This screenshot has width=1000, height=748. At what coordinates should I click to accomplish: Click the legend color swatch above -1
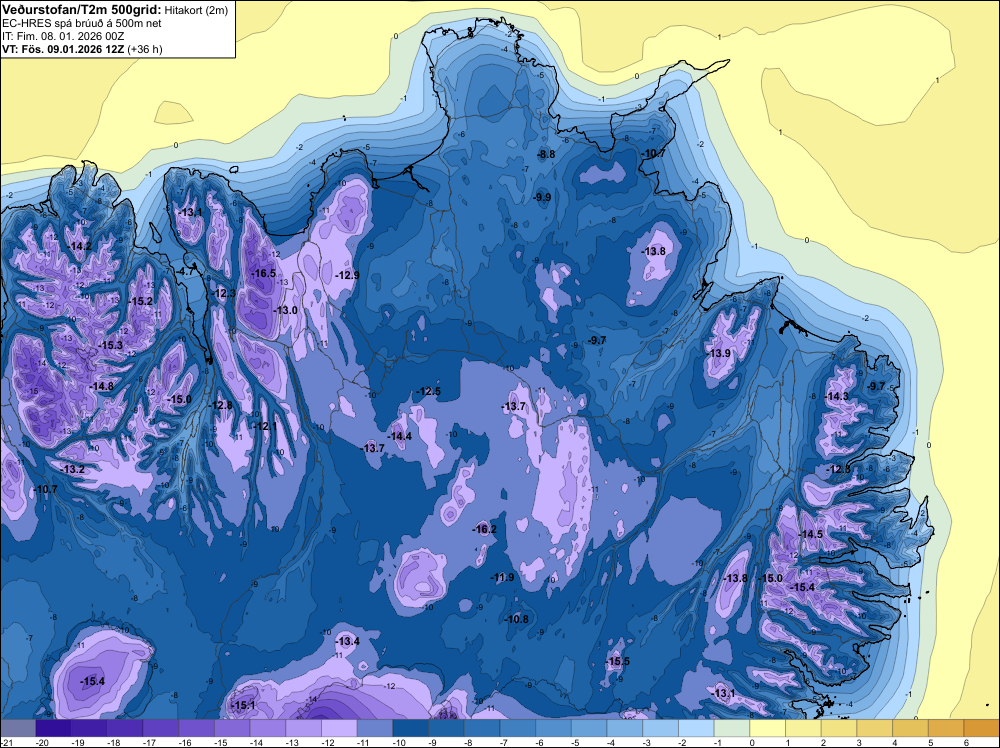coord(732,728)
